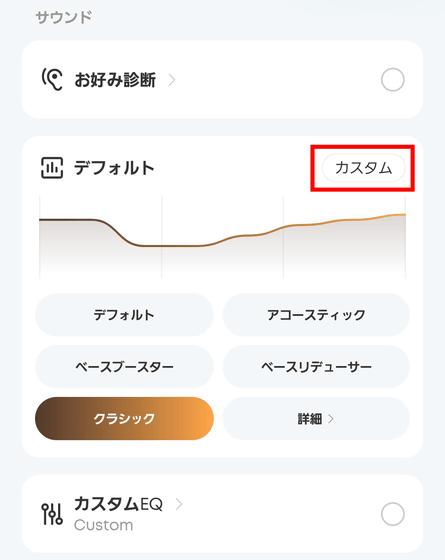
Task: Select the highlighted クラシック preset
Action: point(124,419)
